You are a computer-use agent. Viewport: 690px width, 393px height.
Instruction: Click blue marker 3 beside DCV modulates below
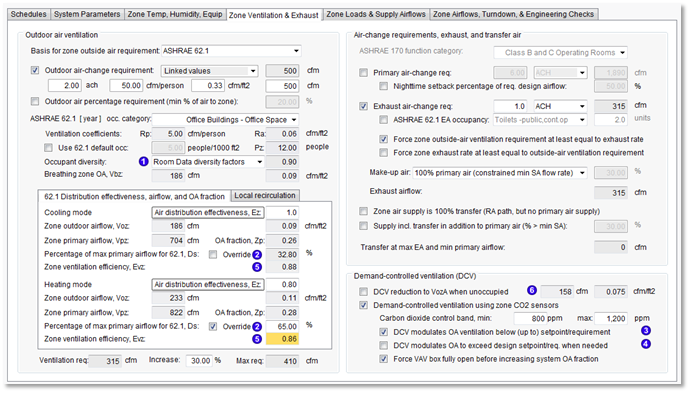[646, 331]
